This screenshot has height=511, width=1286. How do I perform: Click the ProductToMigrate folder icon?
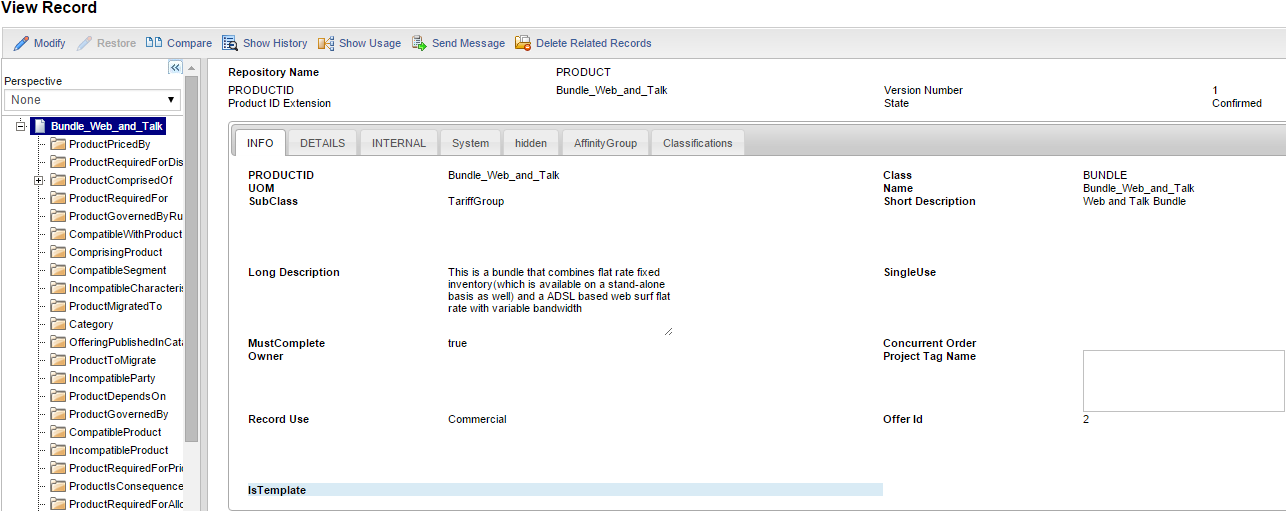(58, 360)
